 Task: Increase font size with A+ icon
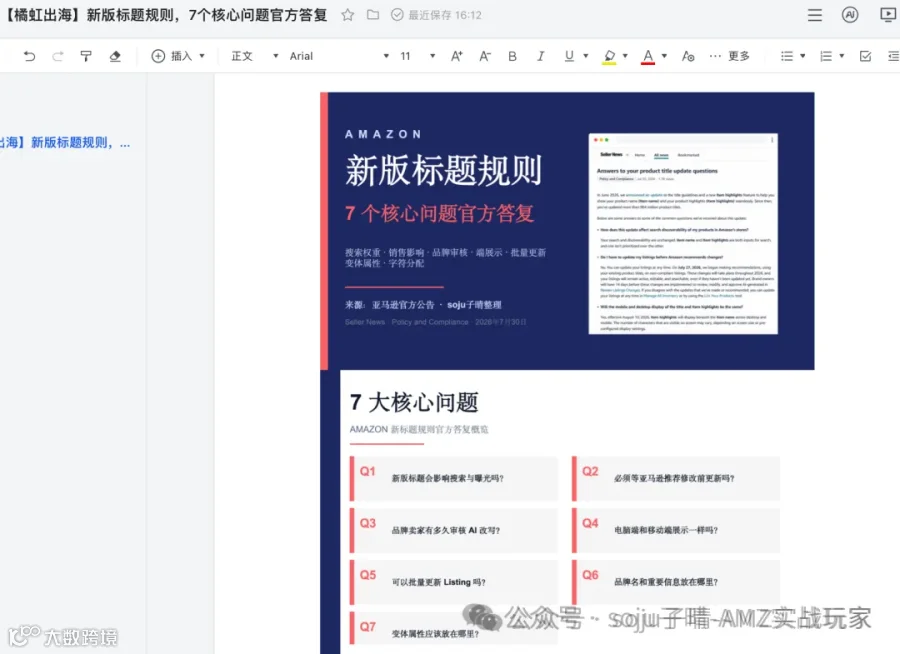pyautogui.click(x=457, y=56)
